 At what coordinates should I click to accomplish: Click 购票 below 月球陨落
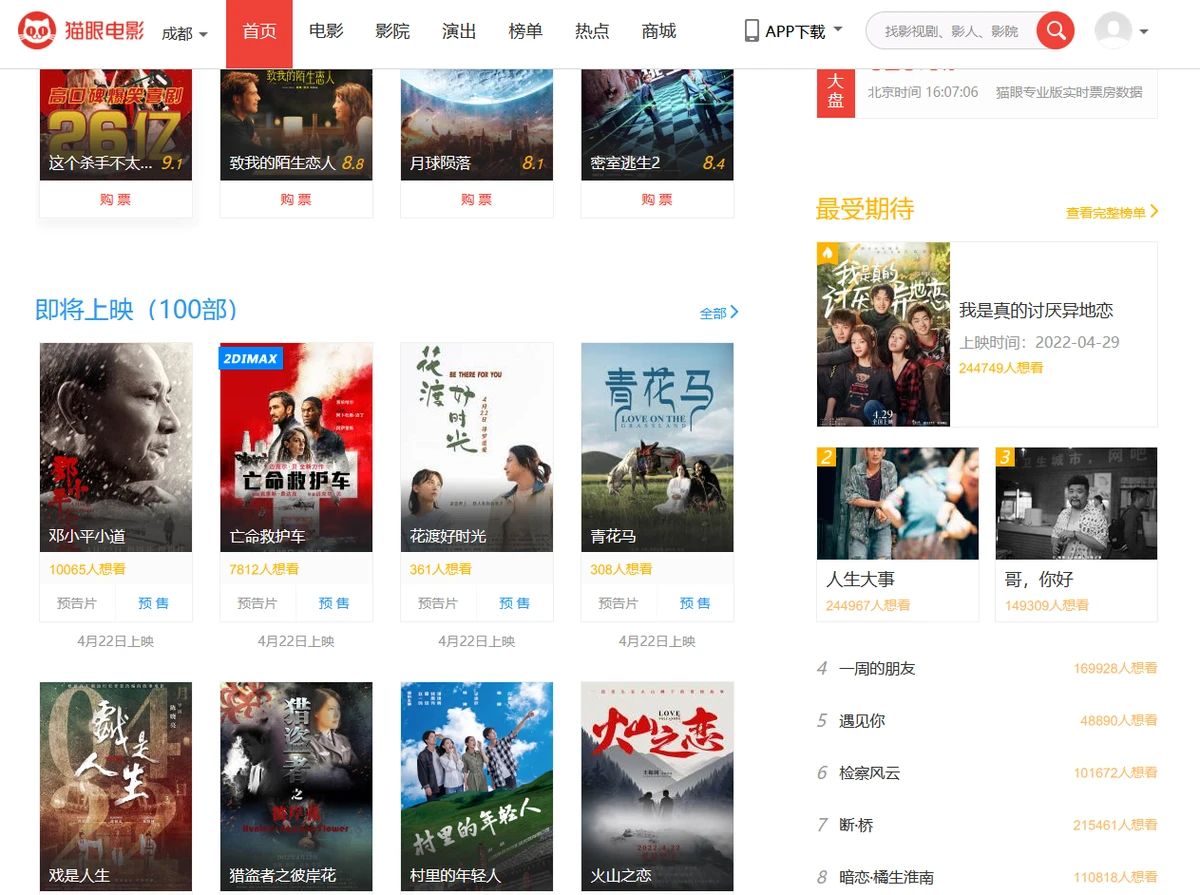pos(477,199)
